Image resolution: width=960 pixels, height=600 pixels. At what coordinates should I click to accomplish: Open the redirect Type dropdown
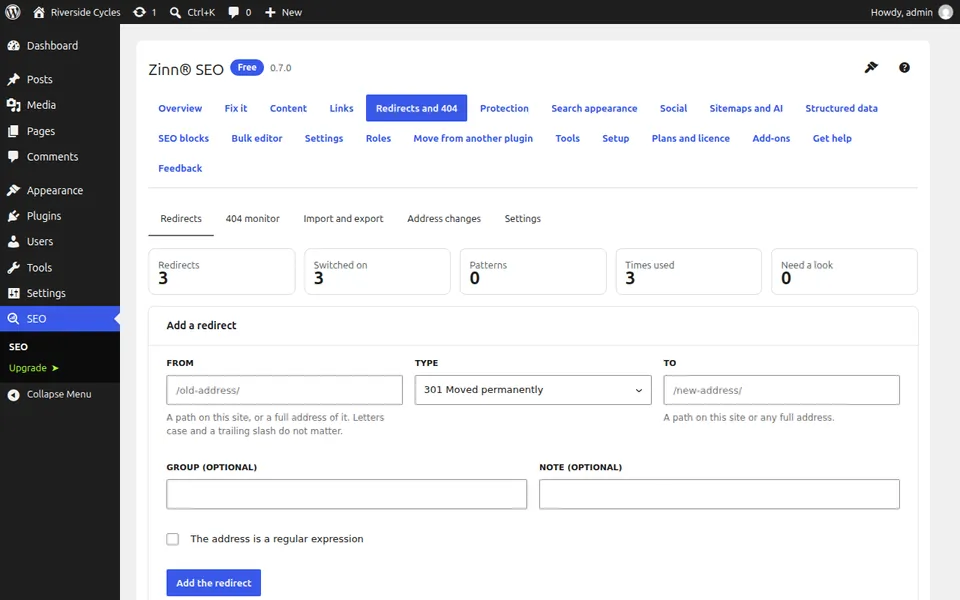533,390
